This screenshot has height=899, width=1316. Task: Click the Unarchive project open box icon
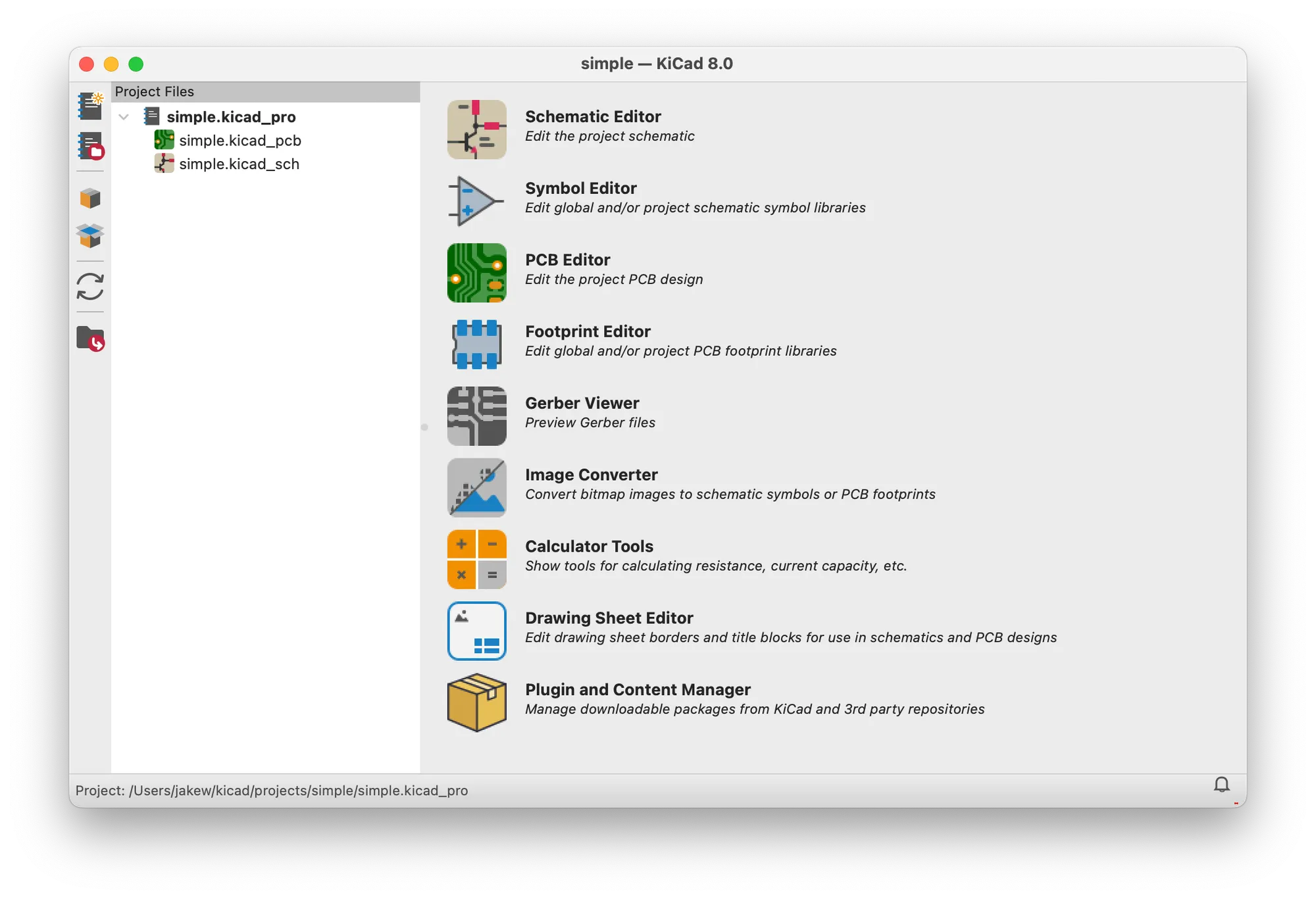click(90, 235)
